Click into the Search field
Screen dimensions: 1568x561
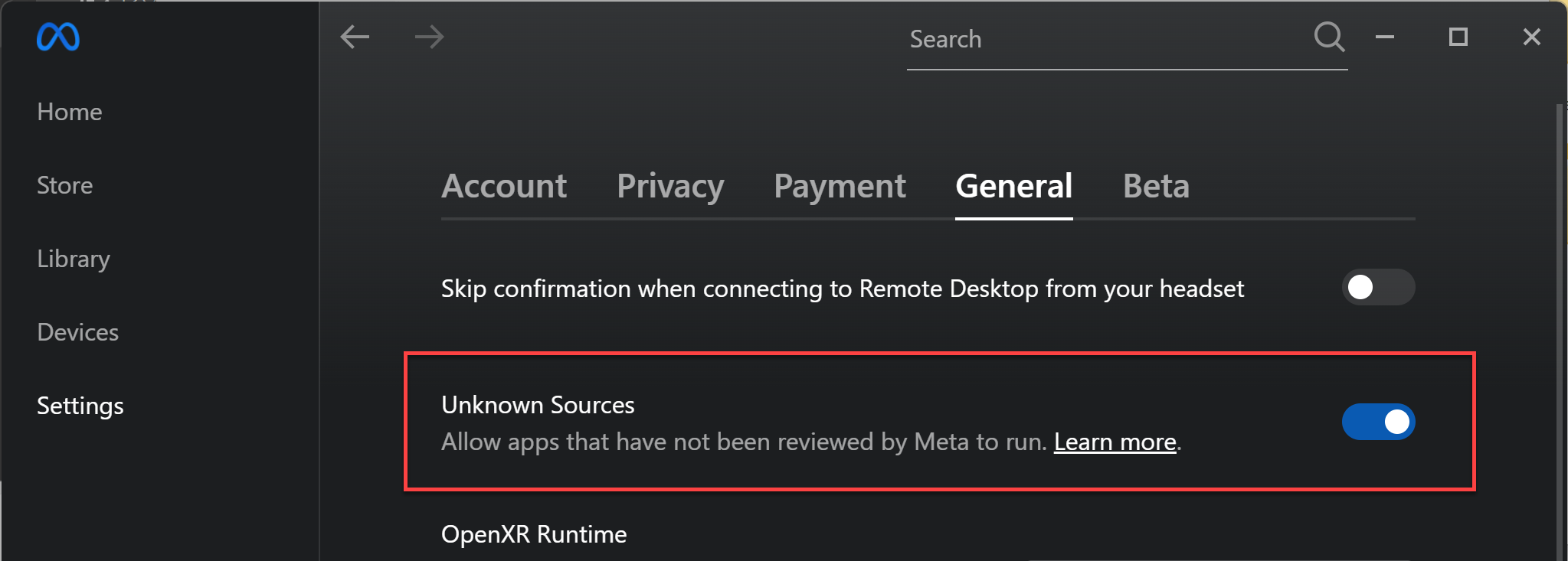1103,39
